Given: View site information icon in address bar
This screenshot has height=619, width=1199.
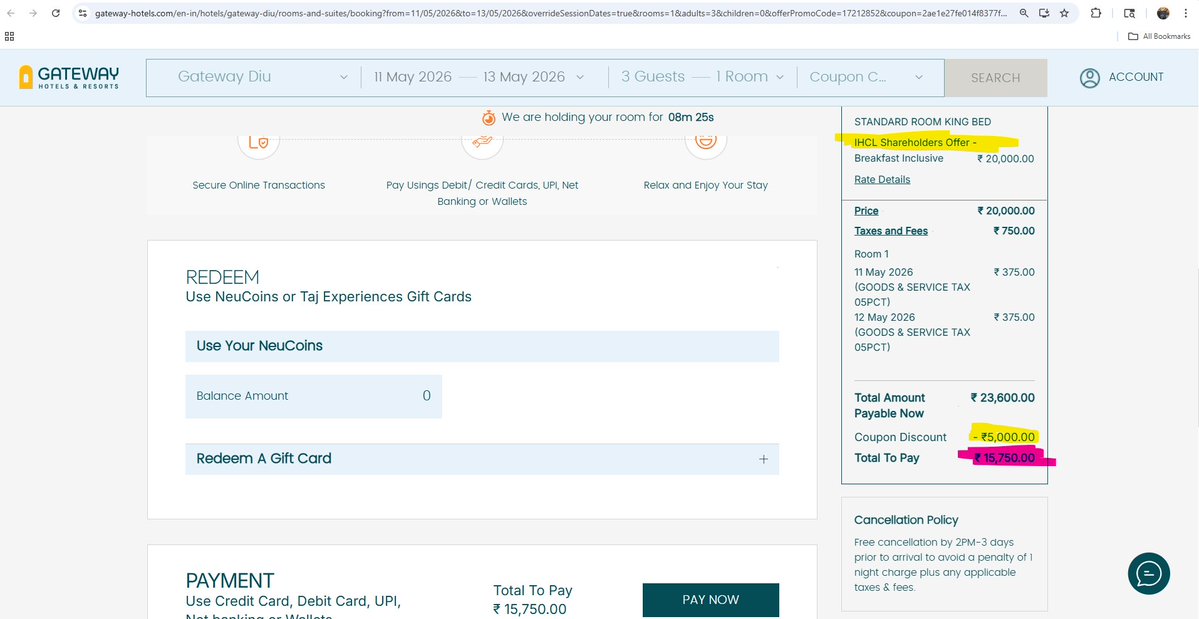Looking at the screenshot, I should [x=83, y=13].
